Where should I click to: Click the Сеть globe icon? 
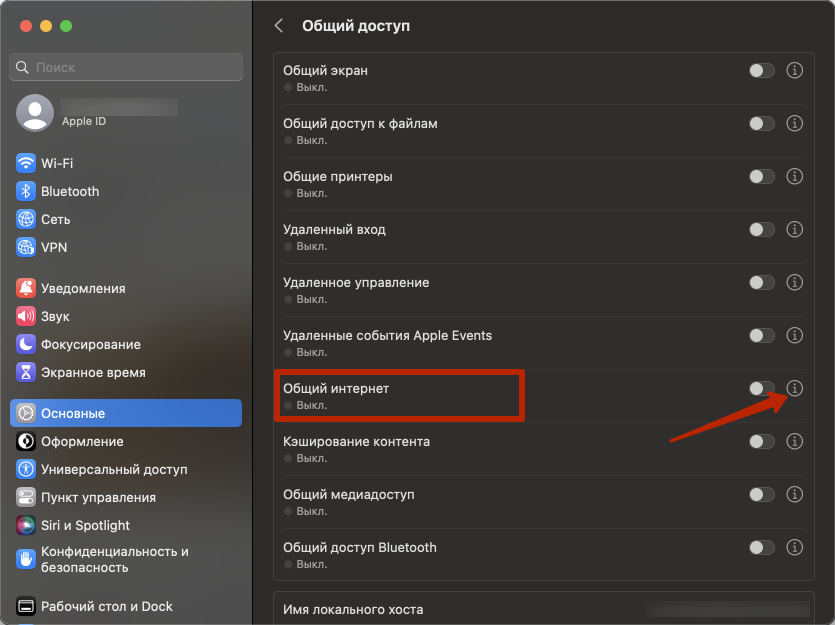tap(26, 219)
